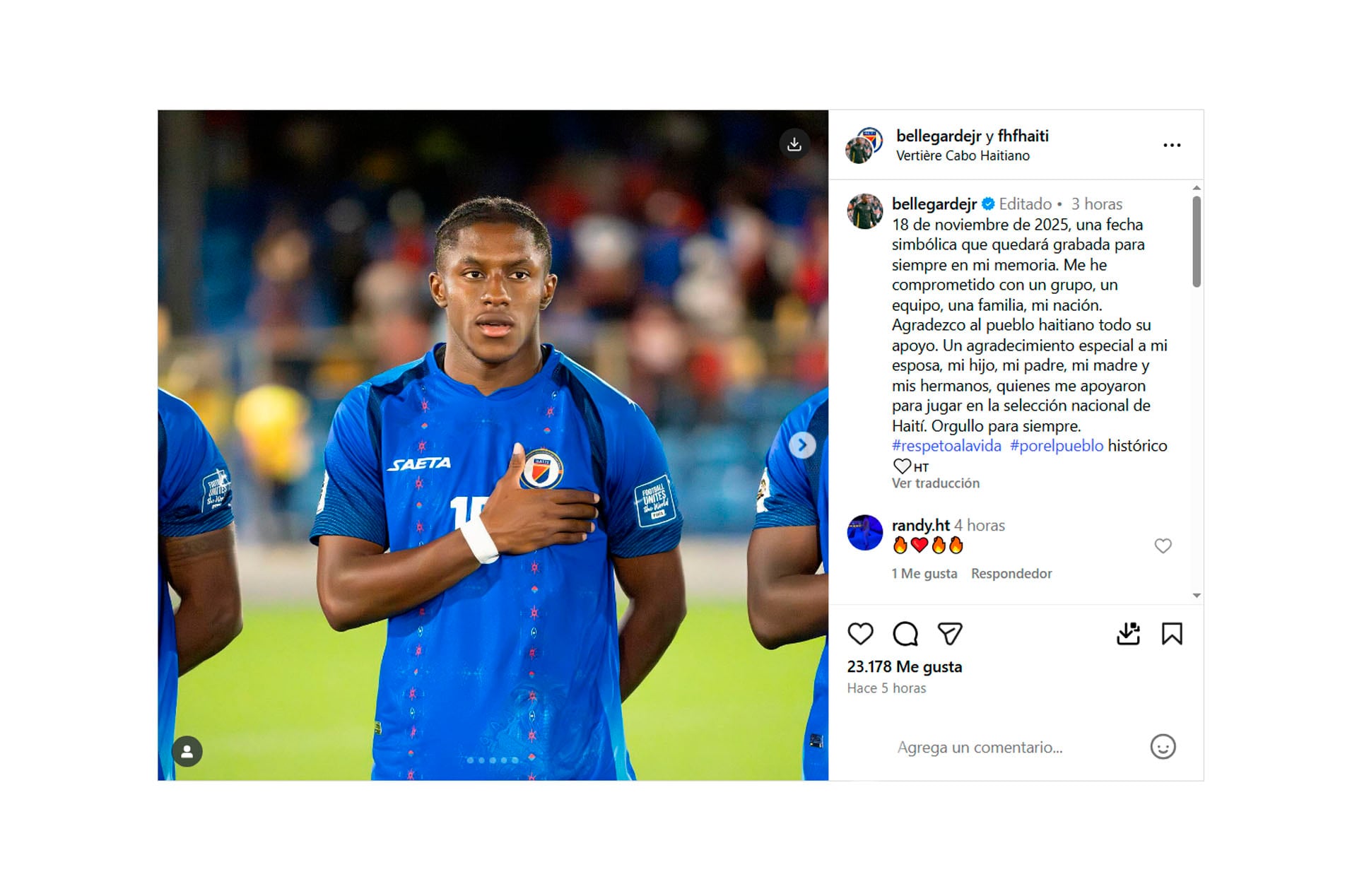Screen dimensions: 1357x896
Task: Open emoji picker in comment box
Action: click(x=1163, y=747)
